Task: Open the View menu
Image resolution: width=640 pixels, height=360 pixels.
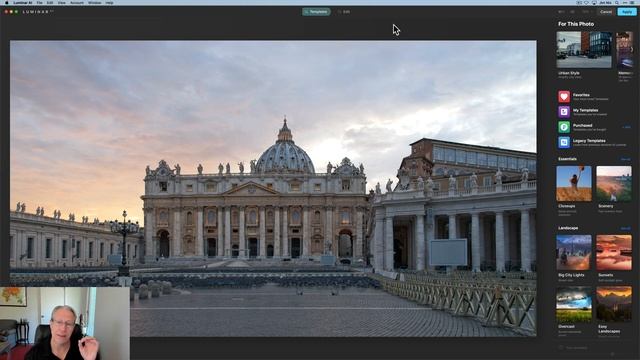Action: (x=62, y=2)
